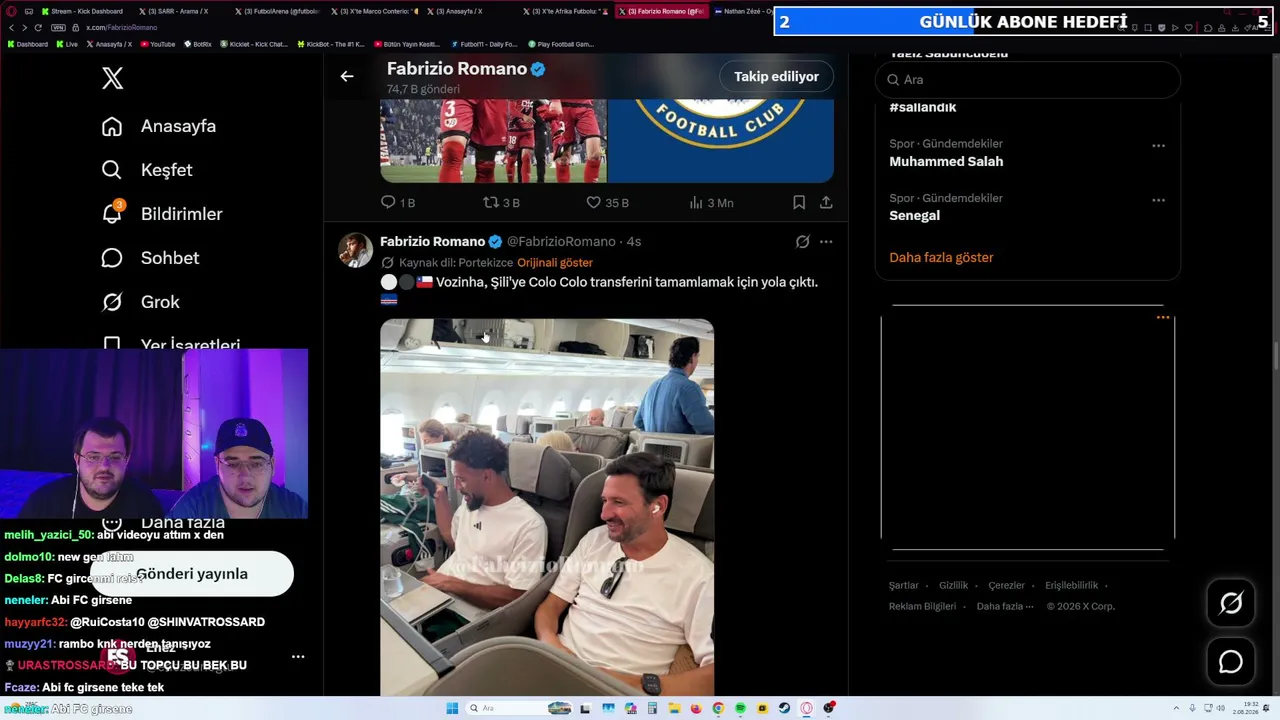Click the Gönderi yayınla button
1280x720 pixels.
click(192, 574)
